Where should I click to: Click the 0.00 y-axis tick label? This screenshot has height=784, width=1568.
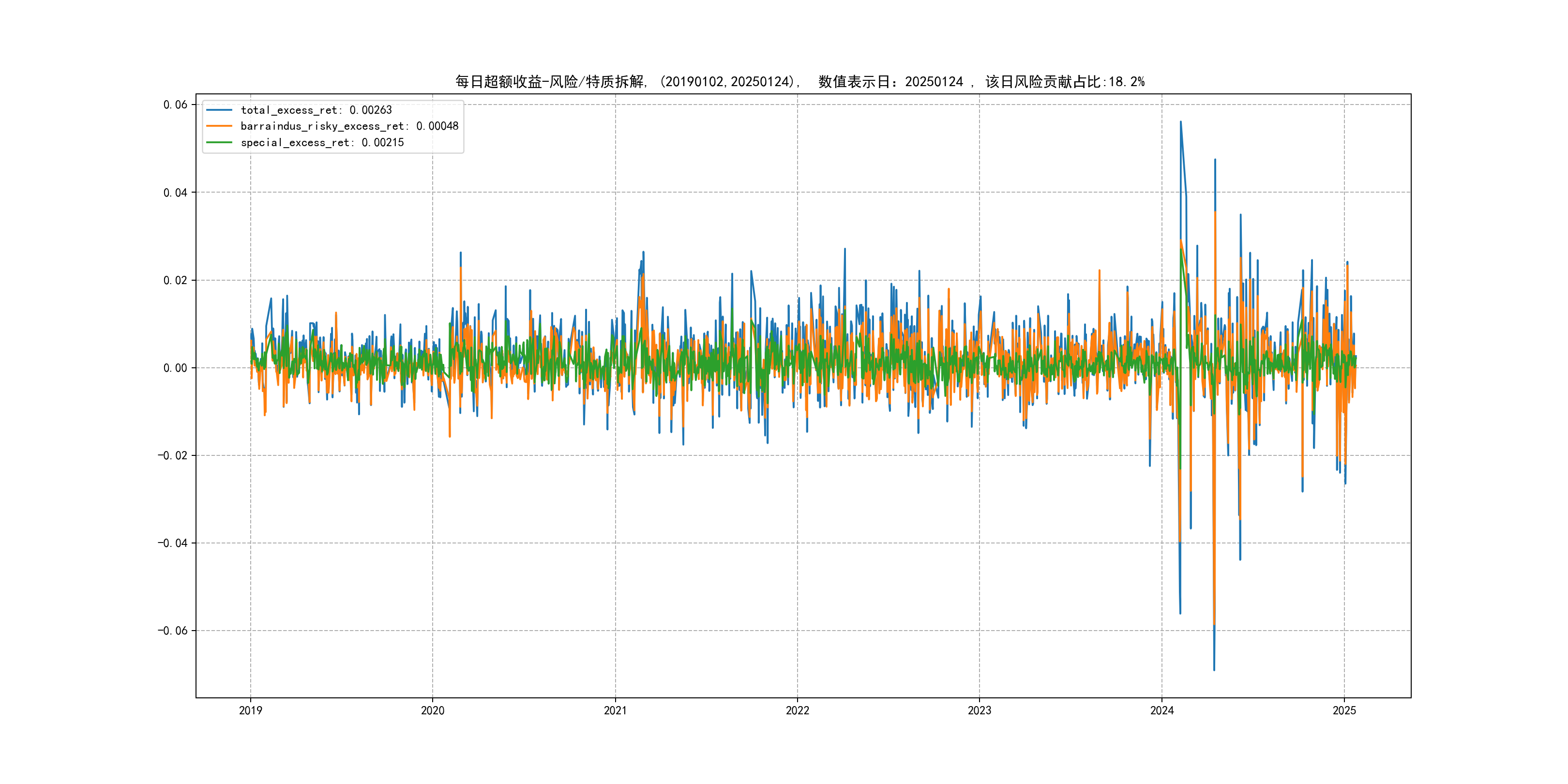point(175,368)
